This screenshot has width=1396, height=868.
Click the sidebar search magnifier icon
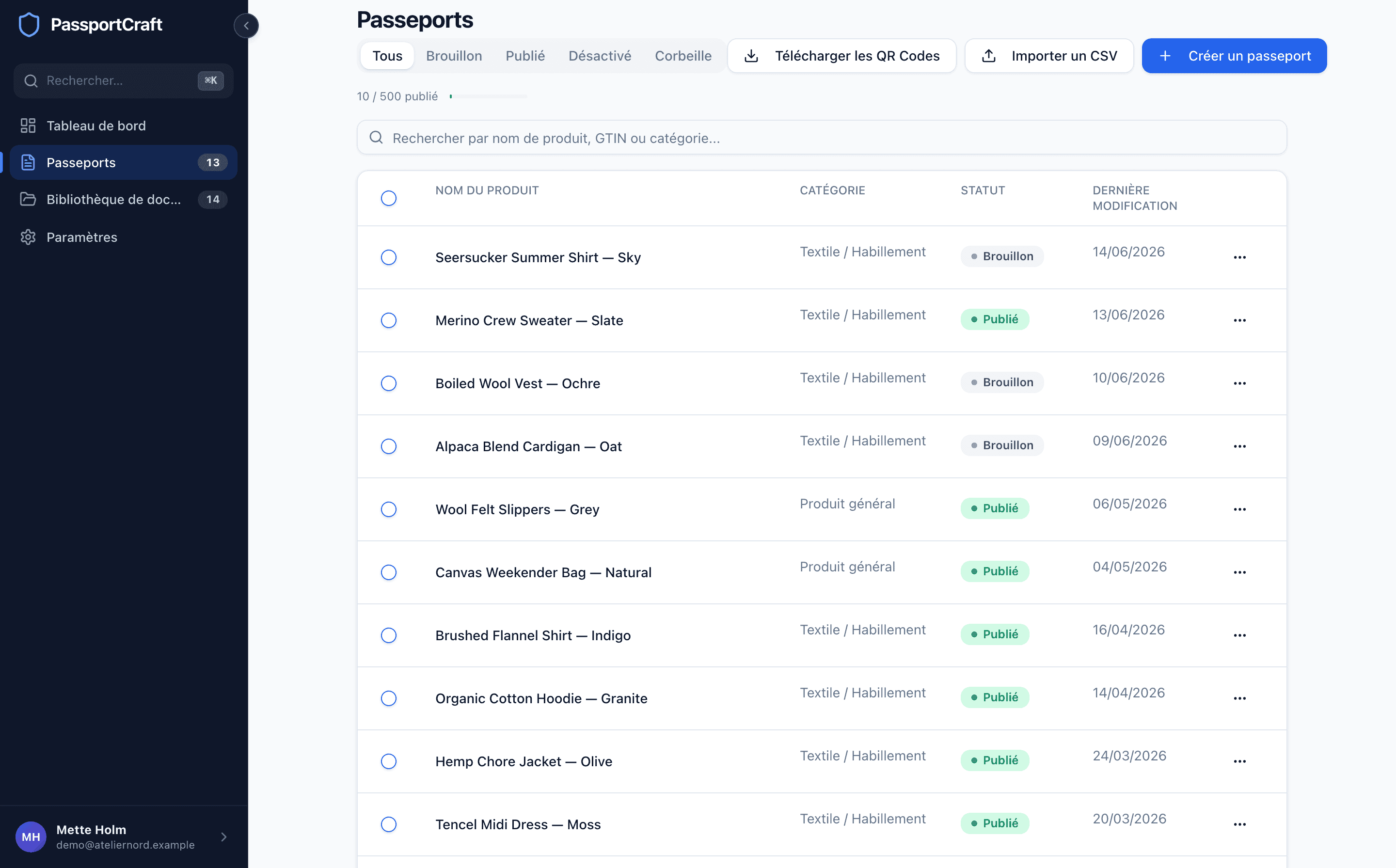(31, 81)
